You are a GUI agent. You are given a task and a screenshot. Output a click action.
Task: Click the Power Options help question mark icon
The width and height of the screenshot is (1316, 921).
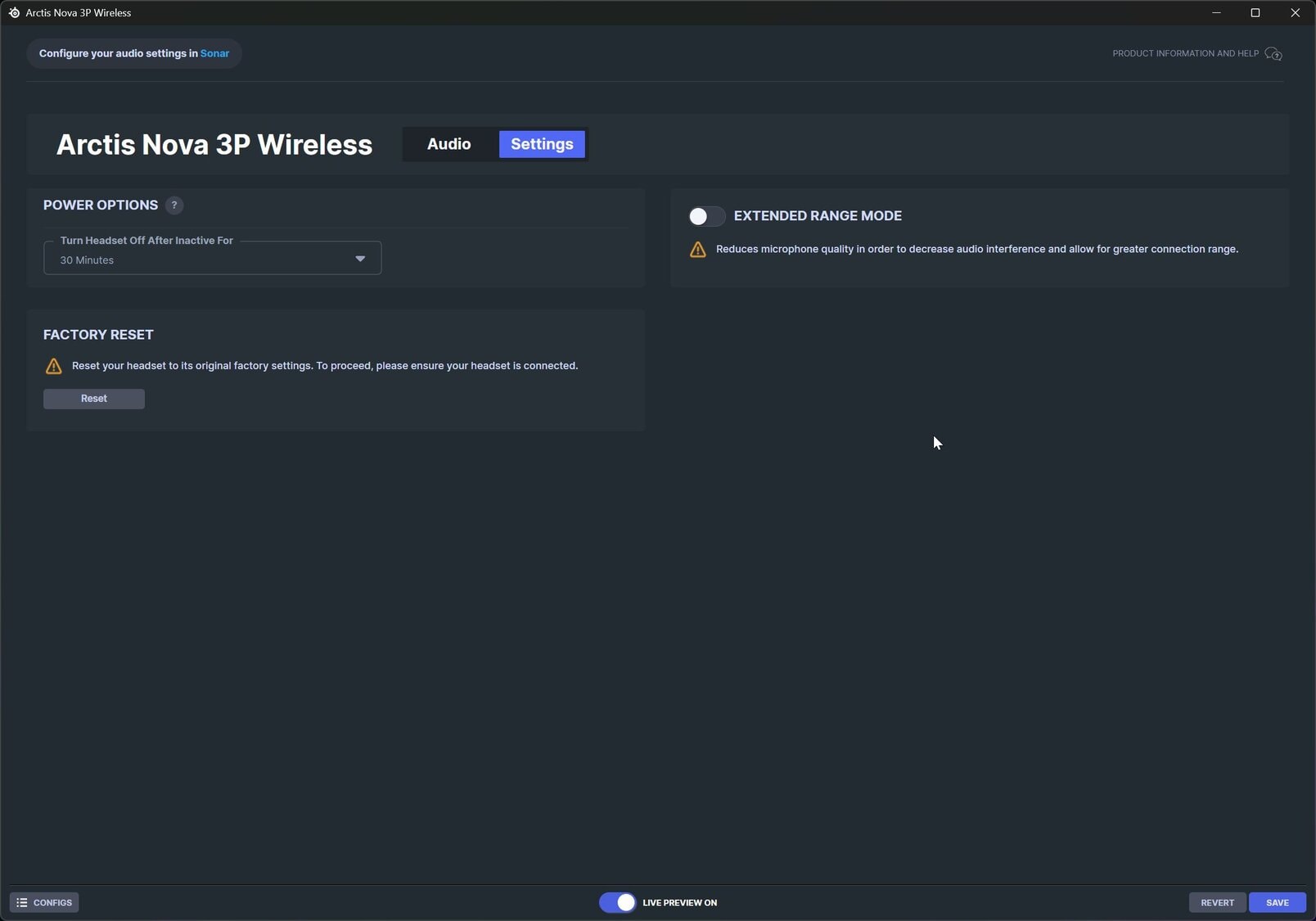[x=174, y=205]
